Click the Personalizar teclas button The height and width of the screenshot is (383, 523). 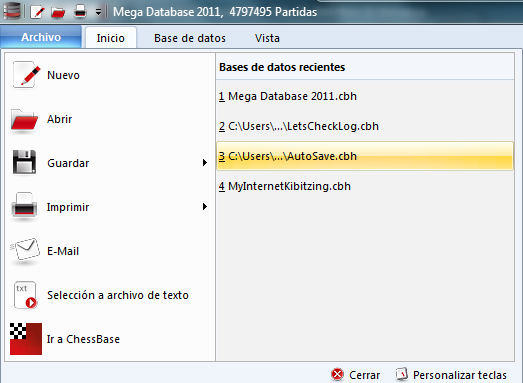(451, 375)
